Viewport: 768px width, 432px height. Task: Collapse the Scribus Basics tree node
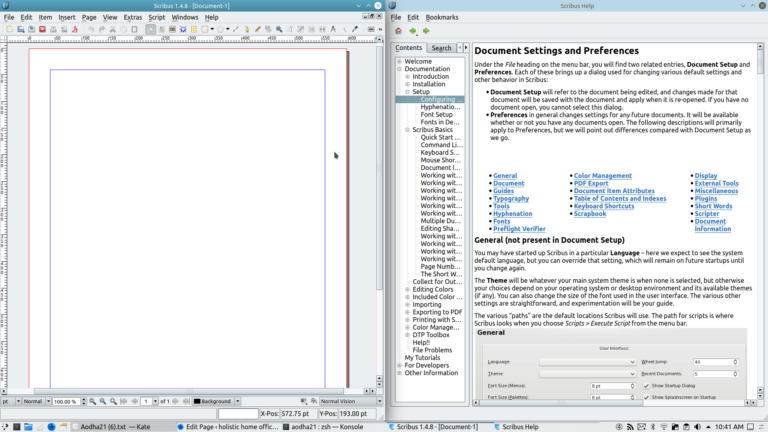tap(408, 130)
